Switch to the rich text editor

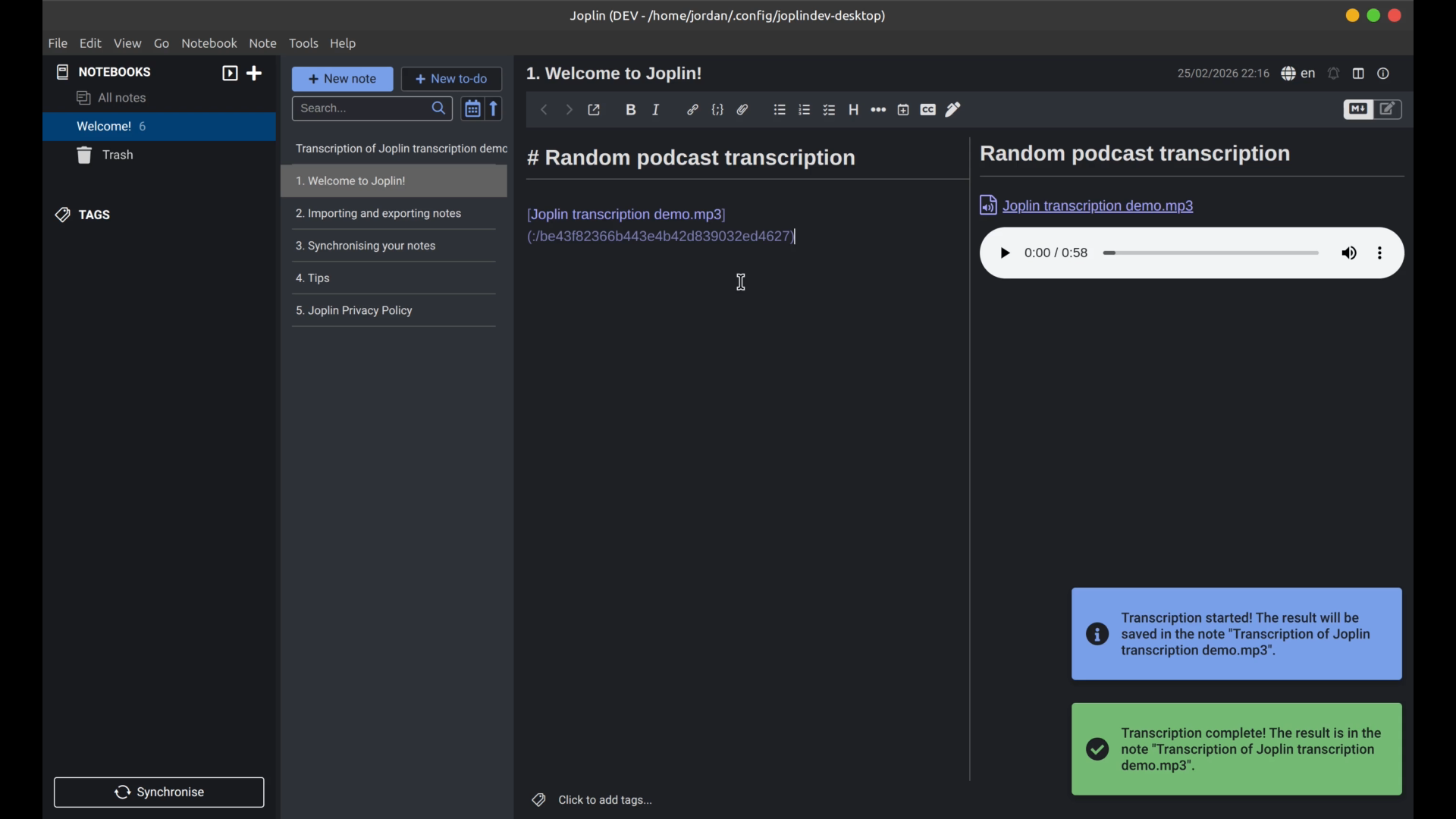(1389, 109)
